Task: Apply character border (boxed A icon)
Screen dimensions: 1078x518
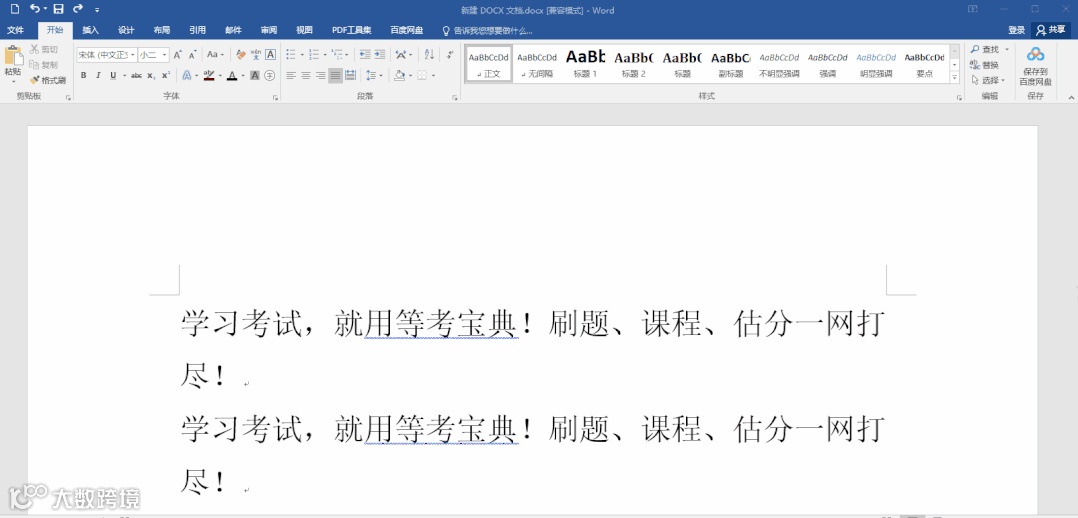Action: (270, 54)
